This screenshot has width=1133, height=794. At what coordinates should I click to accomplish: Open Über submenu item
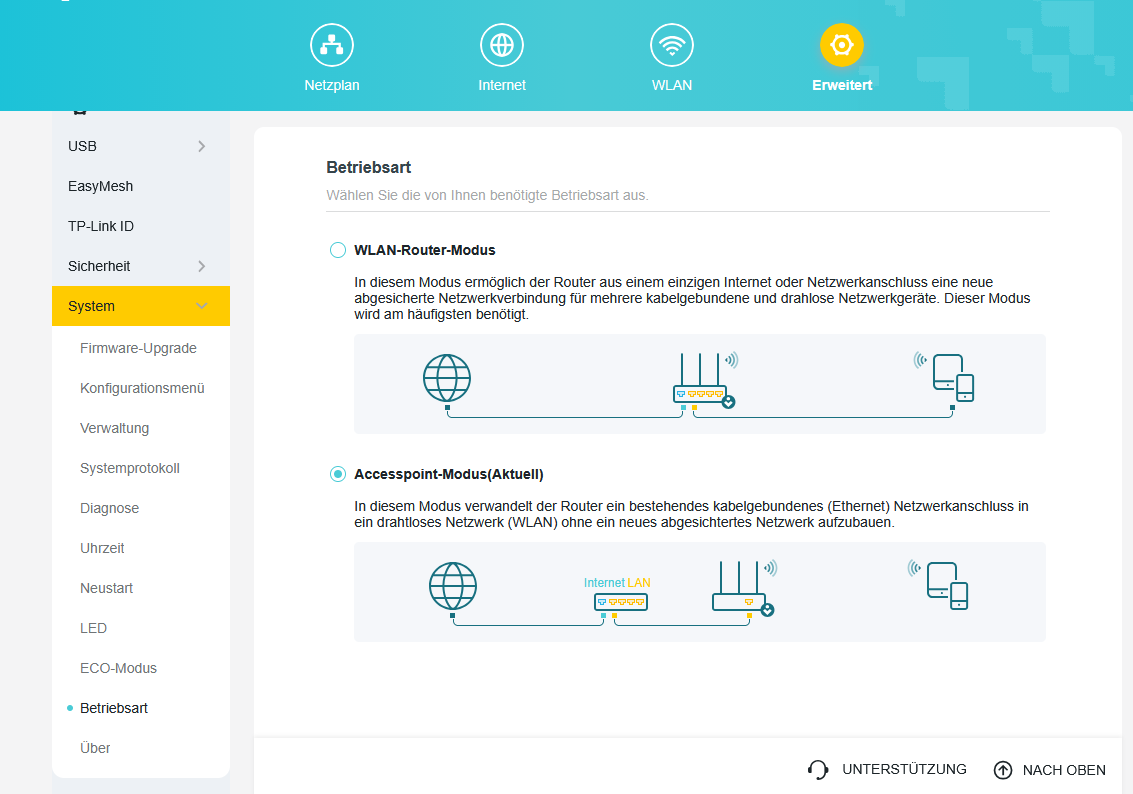click(x=95, y=748)
